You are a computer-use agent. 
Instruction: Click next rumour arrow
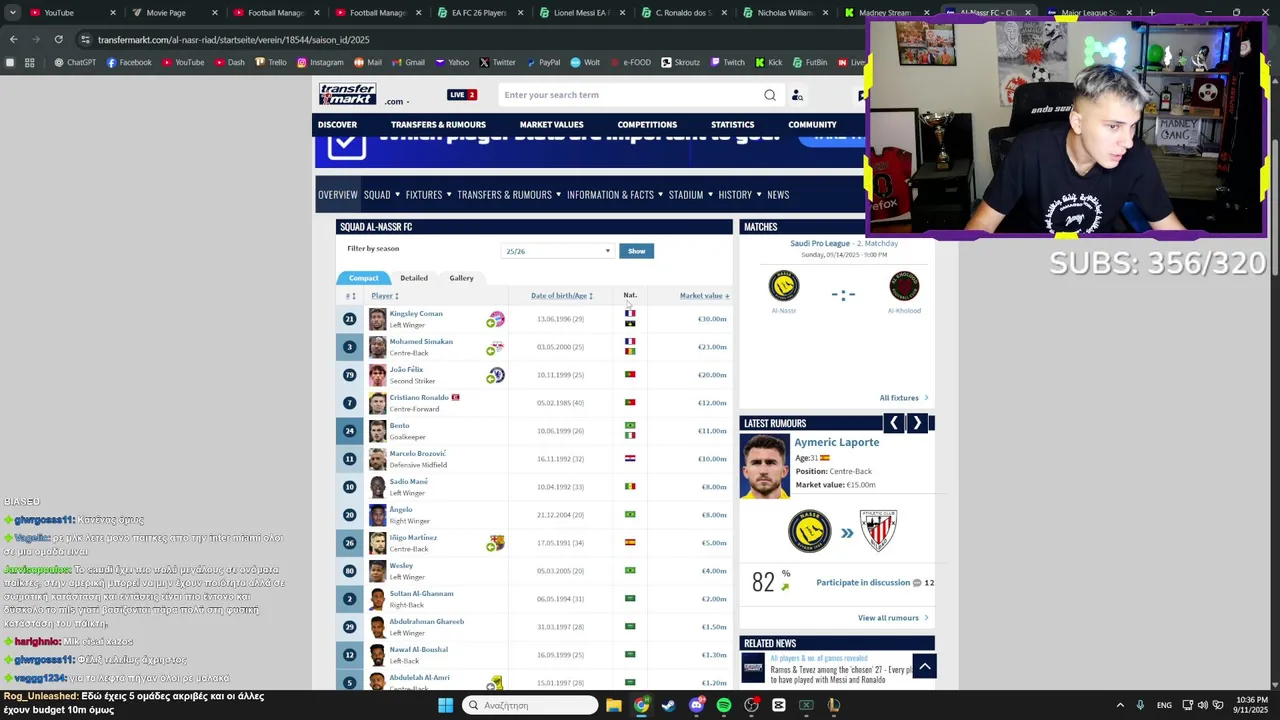click(x=917, y=423)
